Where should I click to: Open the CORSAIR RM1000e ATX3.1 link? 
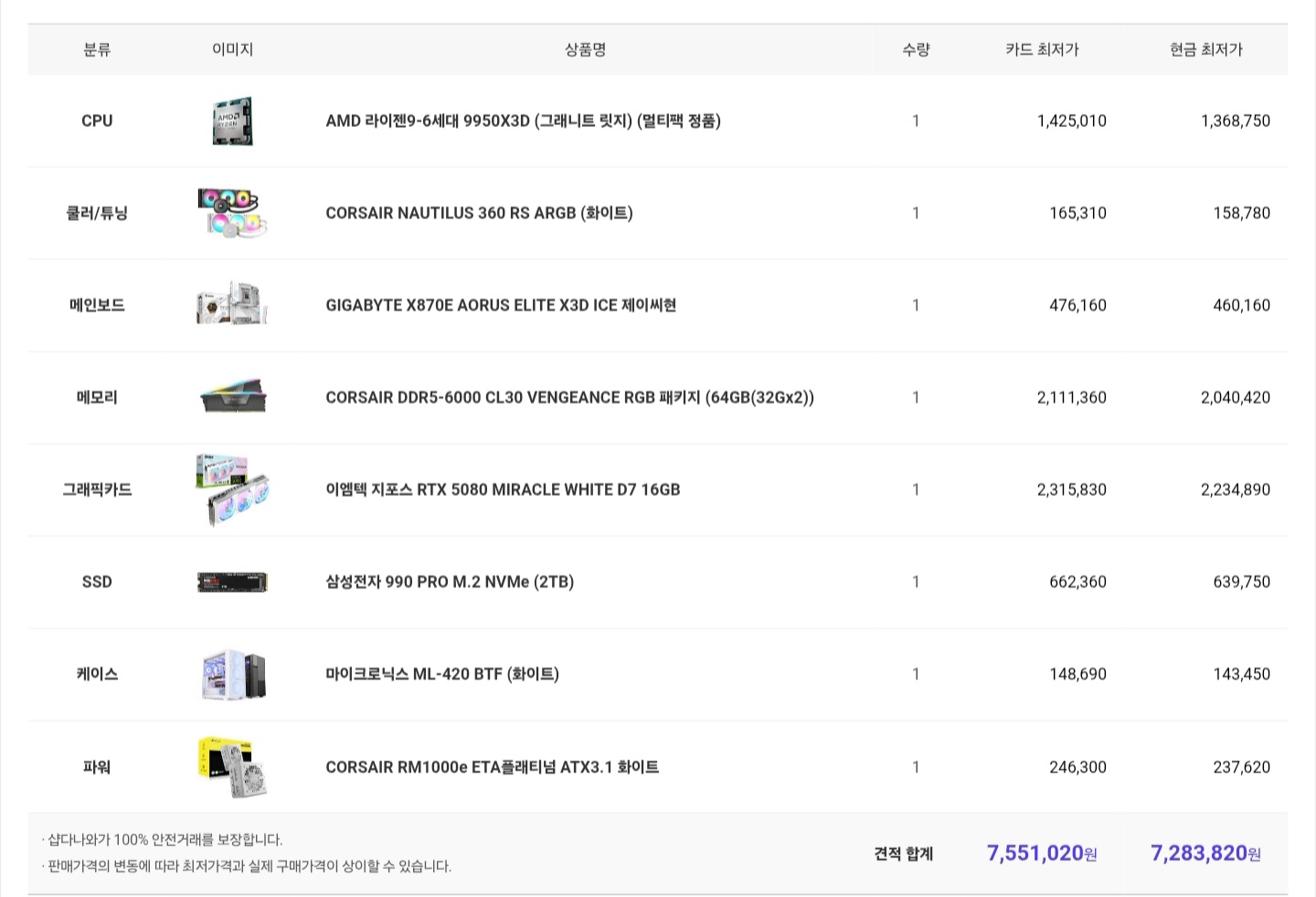click(x=492, y=767)
